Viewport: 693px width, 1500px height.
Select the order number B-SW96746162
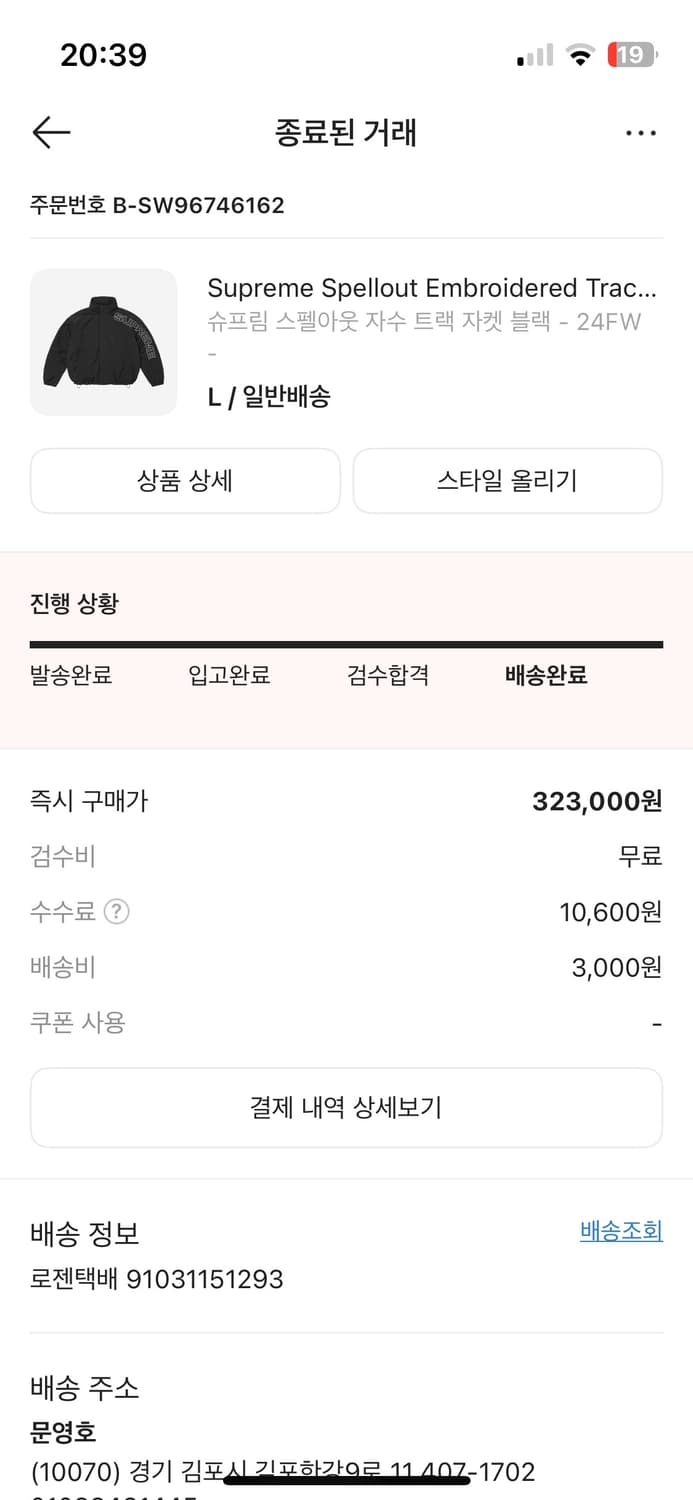pos(155,206)
